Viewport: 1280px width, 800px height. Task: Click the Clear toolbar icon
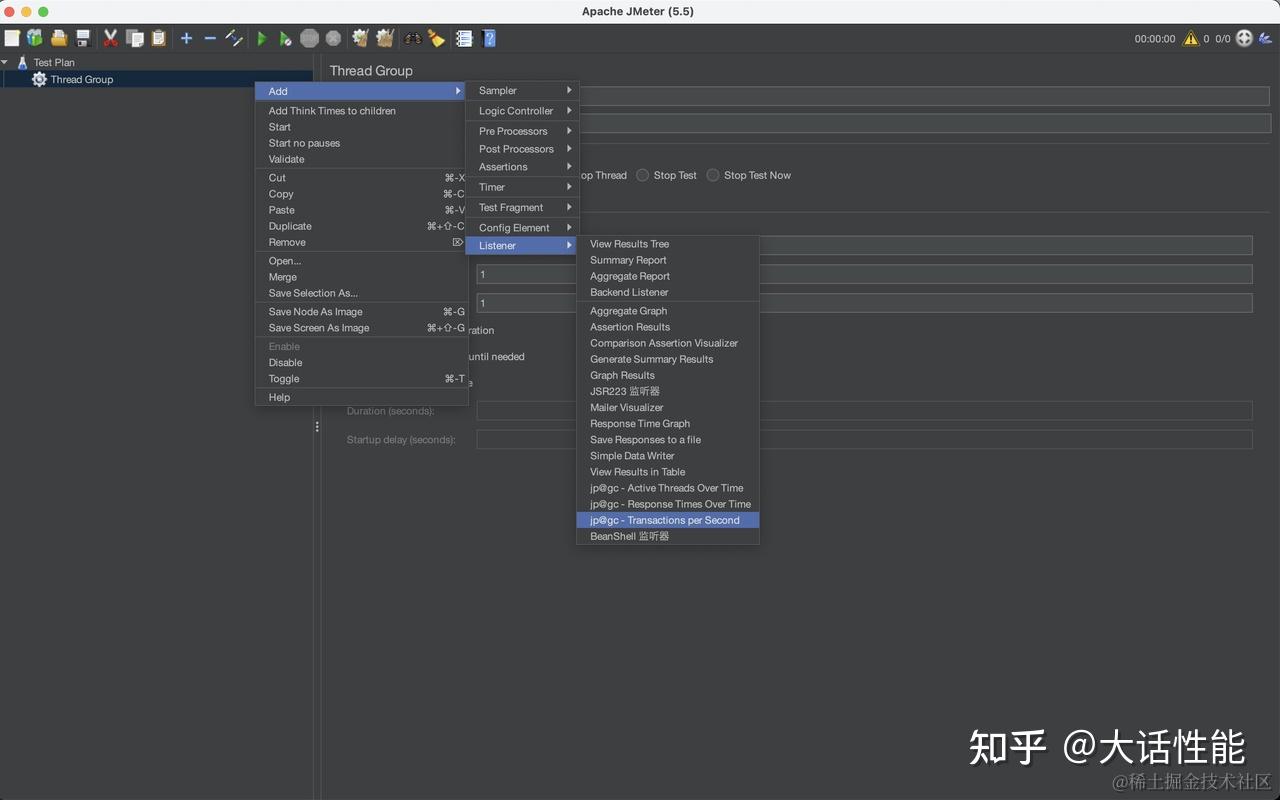pyautogui.click(x=361, y=38)
